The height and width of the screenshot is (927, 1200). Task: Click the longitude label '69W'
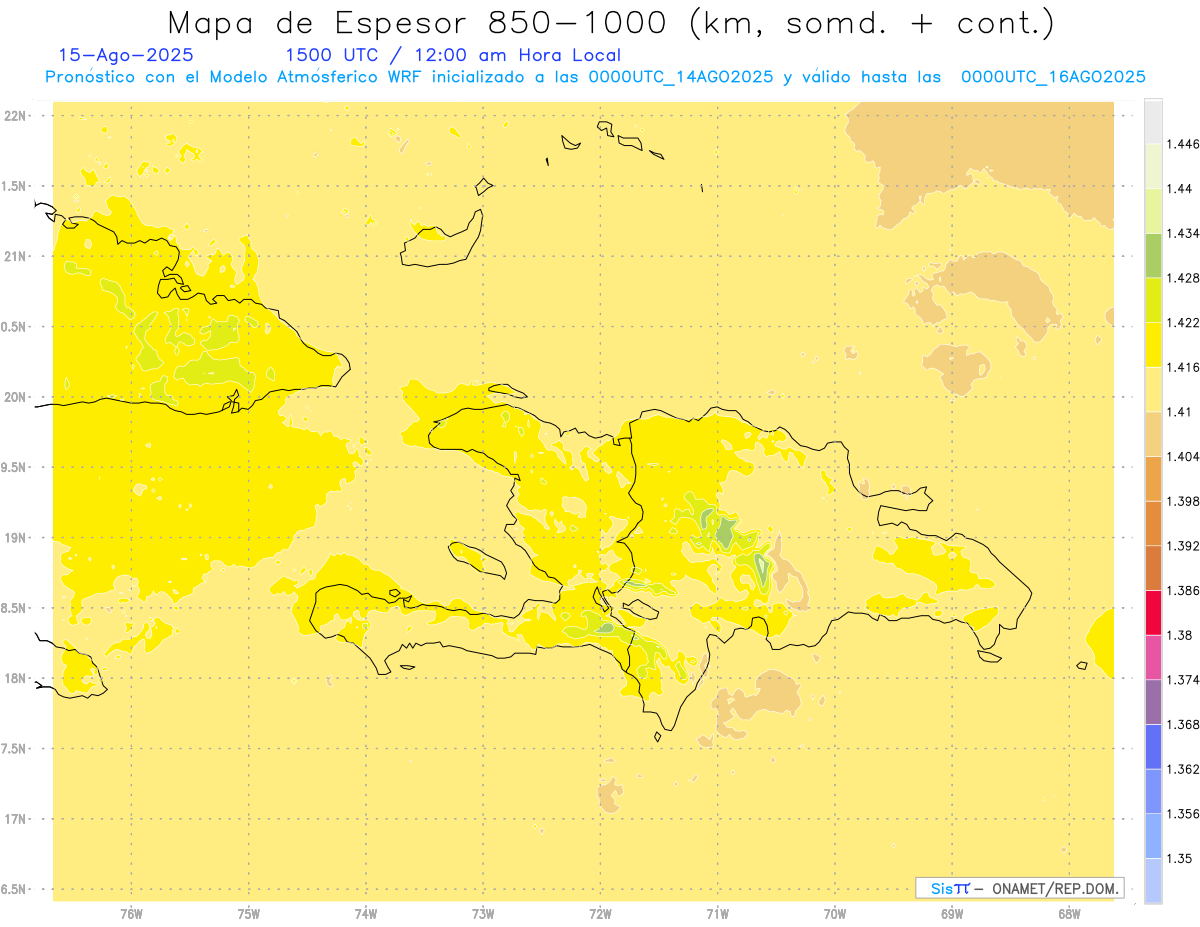952,913
